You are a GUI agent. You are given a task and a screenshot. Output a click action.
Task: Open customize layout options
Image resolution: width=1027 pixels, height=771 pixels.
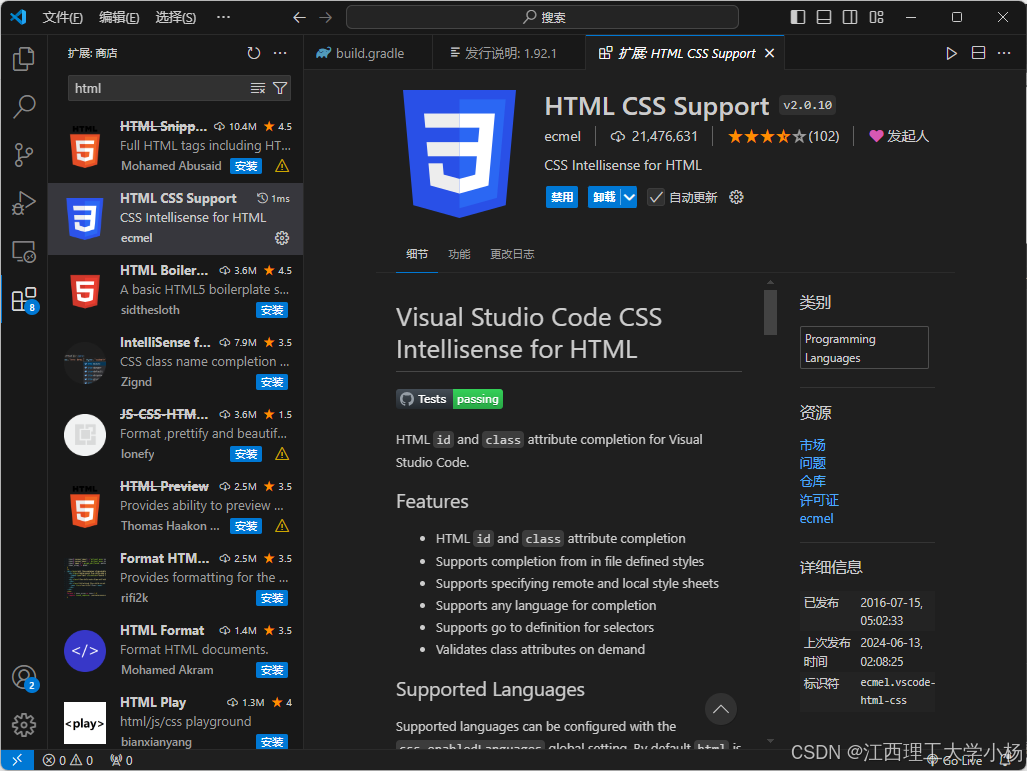[x=876, y=18]
